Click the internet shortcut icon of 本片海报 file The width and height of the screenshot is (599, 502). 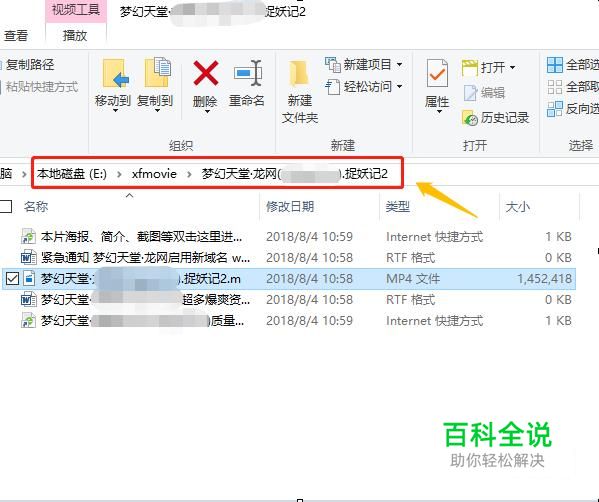pyautogui.click(x=29, y=236)
